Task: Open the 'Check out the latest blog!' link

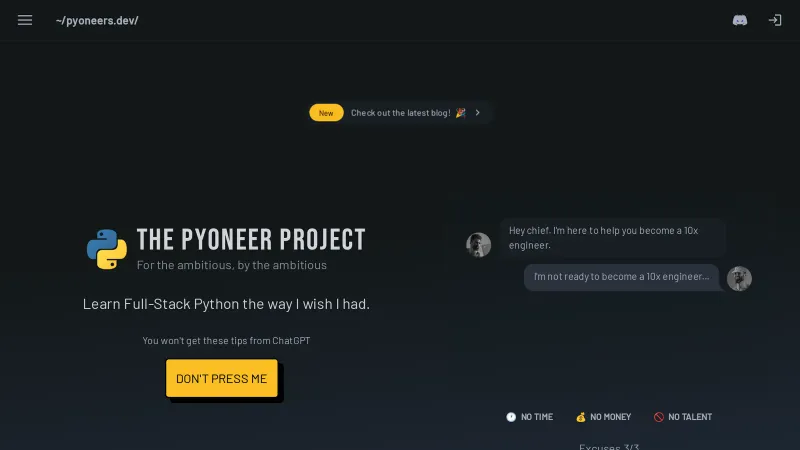Action: tap(400, 113)
